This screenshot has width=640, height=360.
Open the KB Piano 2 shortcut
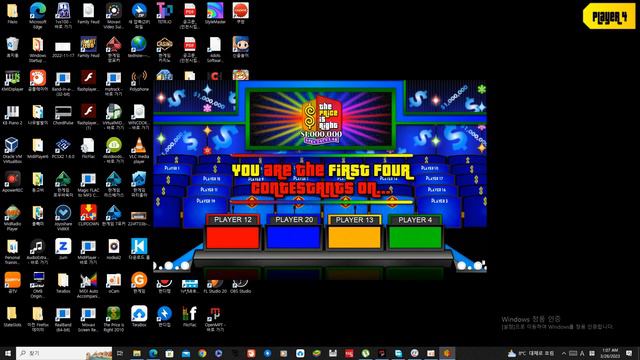(12, 115)
